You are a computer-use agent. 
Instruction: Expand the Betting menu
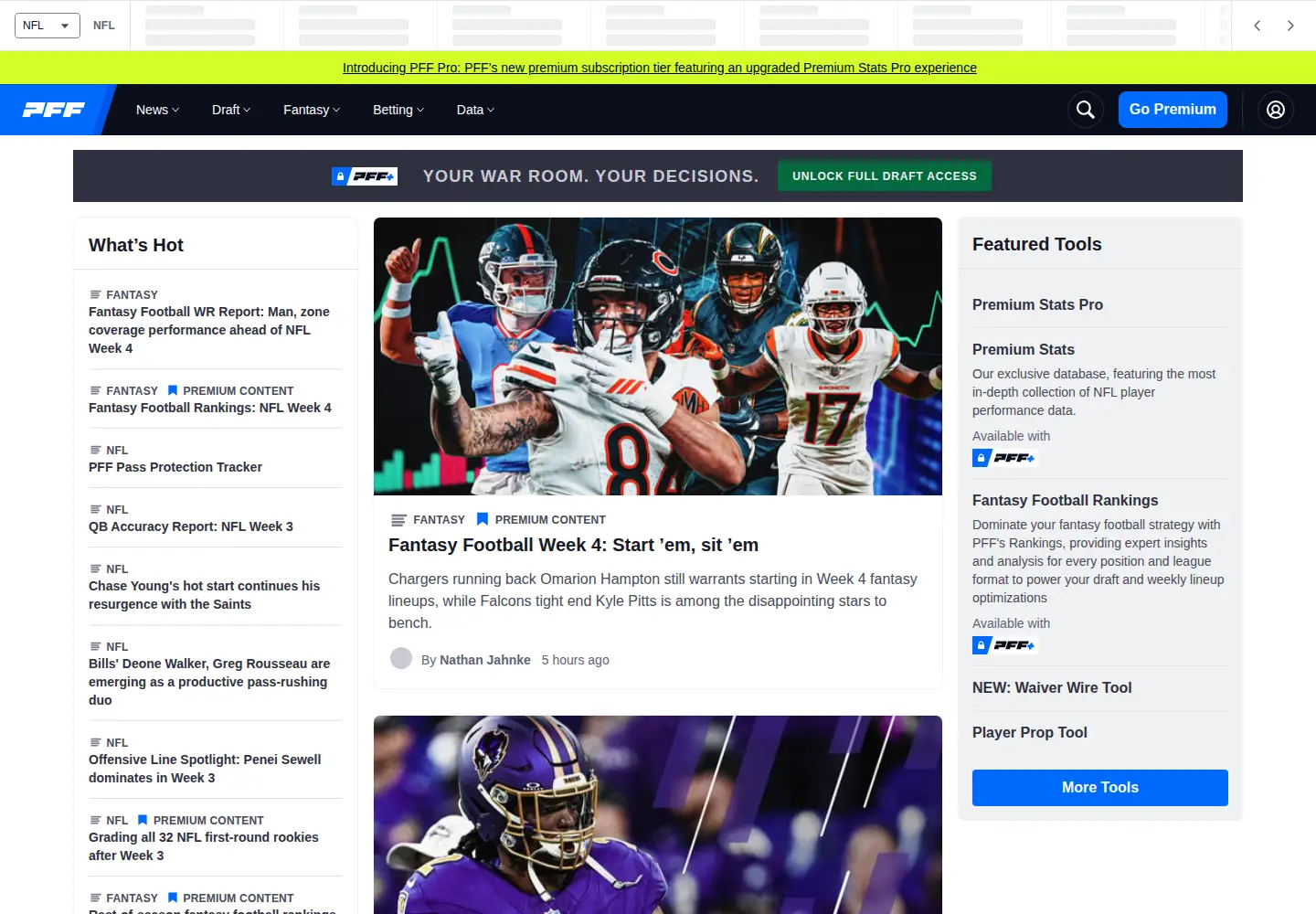point(398,110)
